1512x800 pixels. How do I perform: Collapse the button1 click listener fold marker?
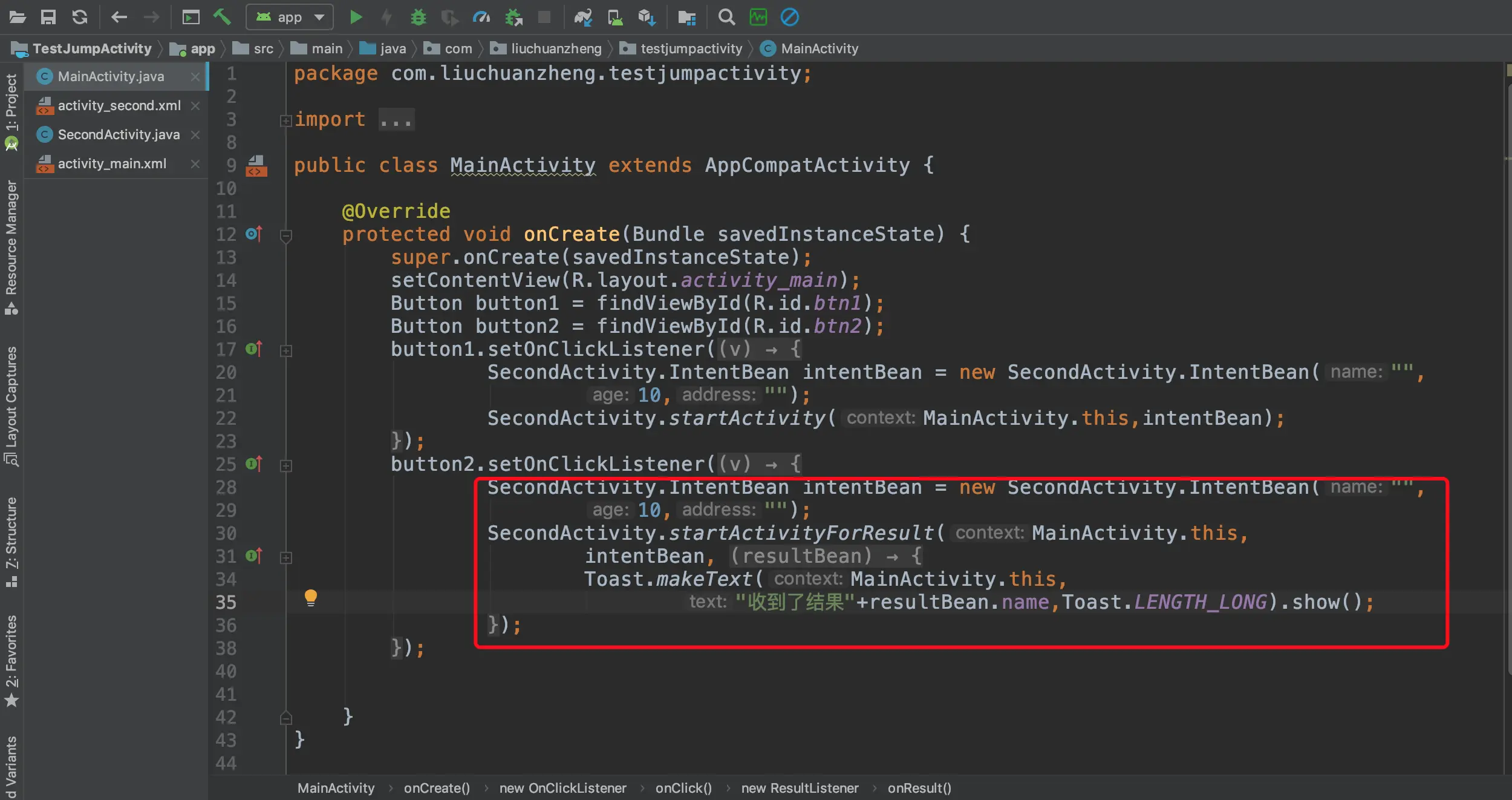coord(286,350)
